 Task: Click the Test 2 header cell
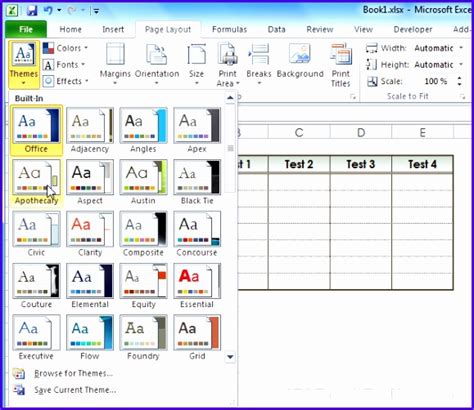[x=299, y=164]
